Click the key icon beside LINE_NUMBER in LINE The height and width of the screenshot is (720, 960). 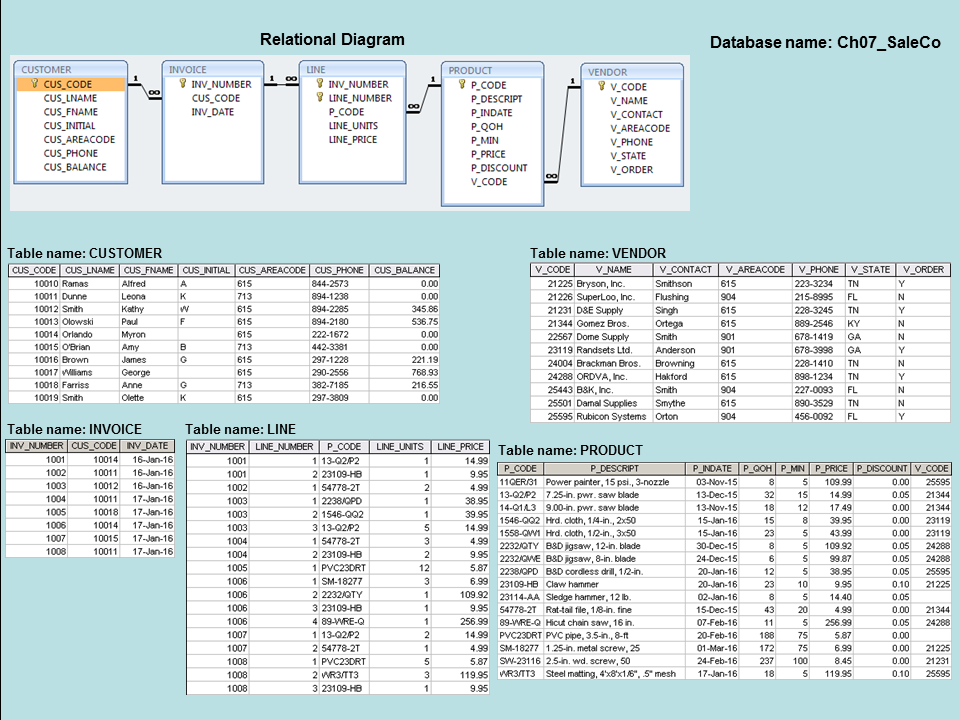pos(319,98)
